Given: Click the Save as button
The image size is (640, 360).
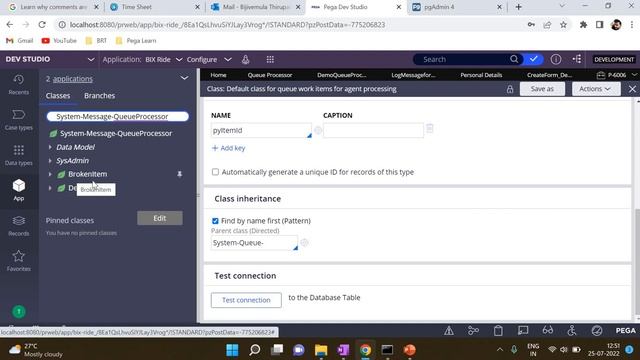Looking at the screenshot, I should [542, 89].
